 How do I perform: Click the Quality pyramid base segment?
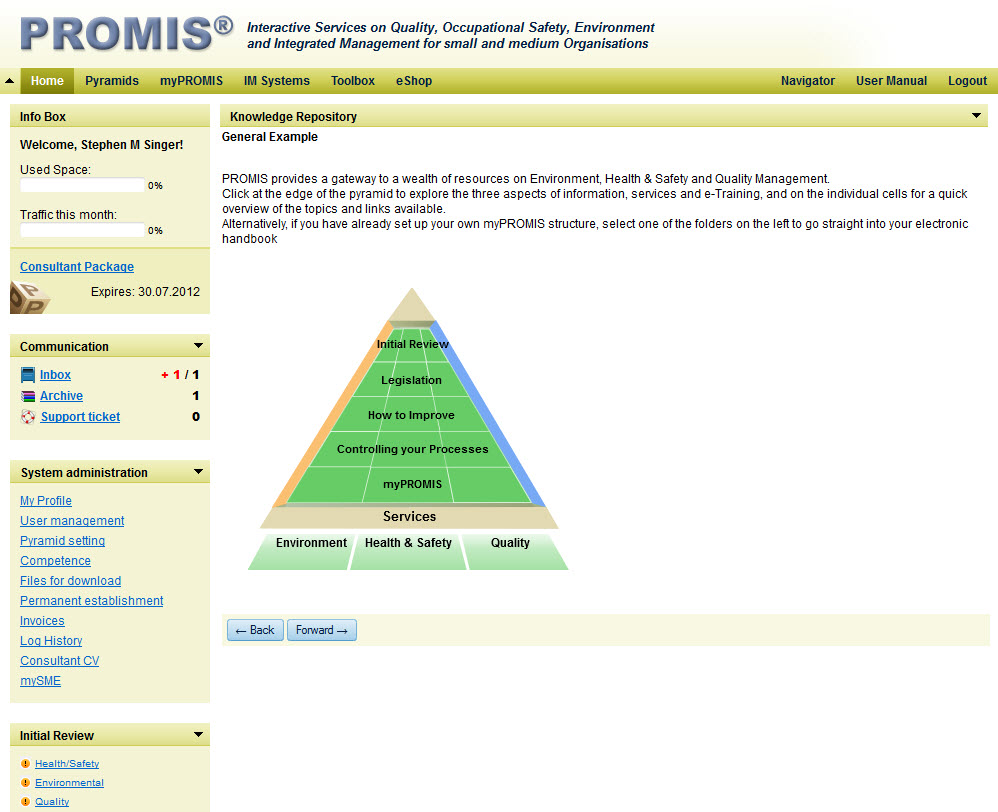[515, 551]
